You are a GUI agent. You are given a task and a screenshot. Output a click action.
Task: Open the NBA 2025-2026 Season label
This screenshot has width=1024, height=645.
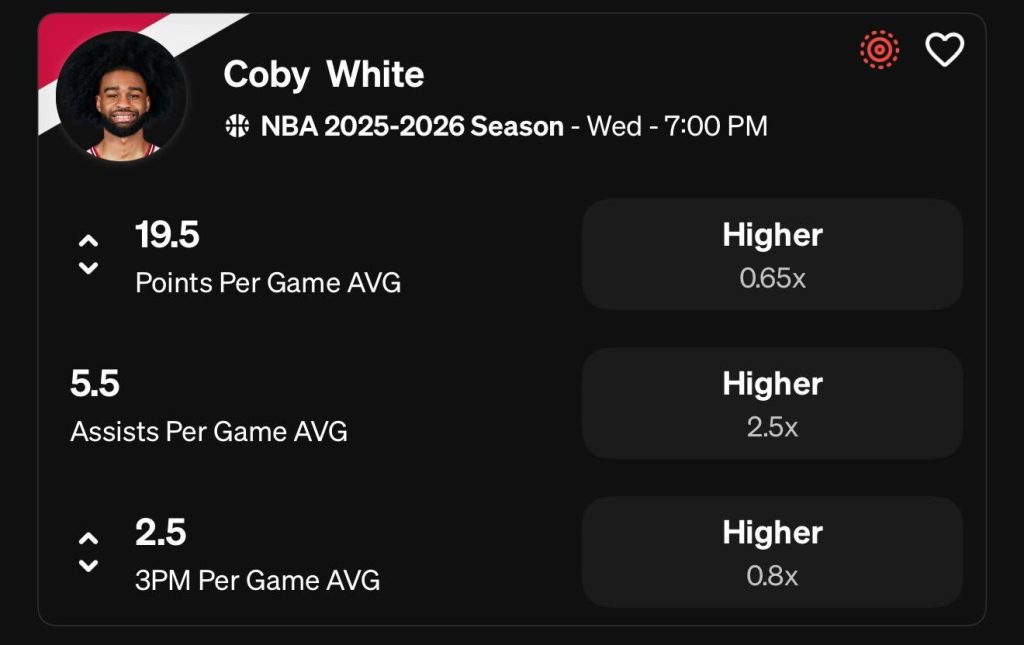pos(412,127)
